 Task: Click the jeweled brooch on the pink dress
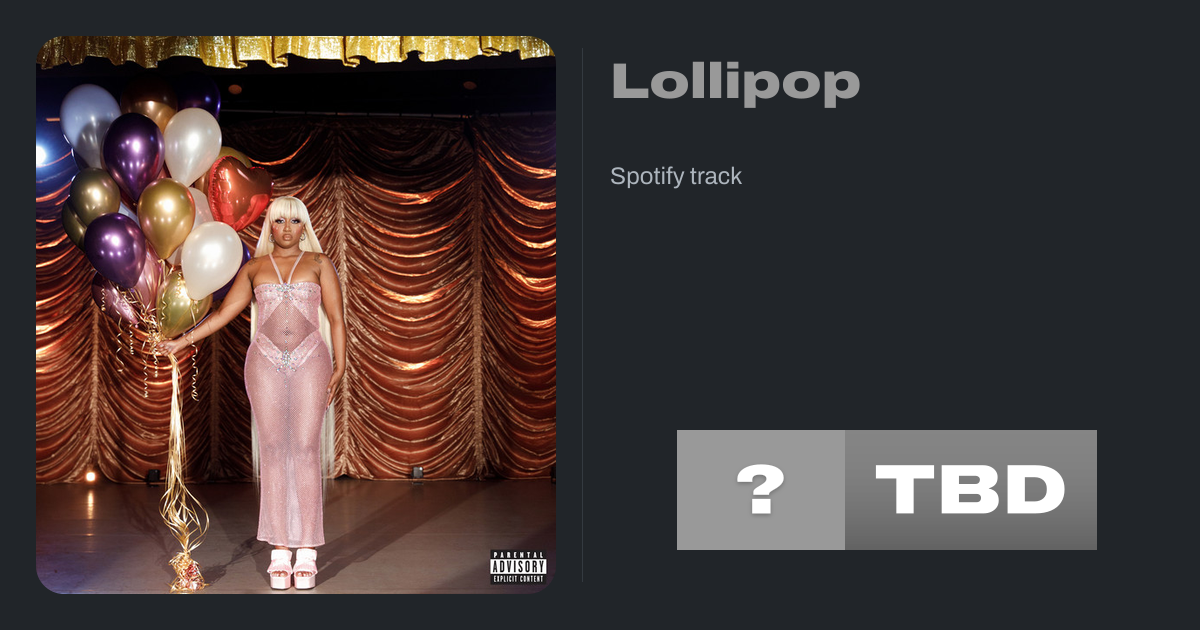pyautogui.click(x=288, y=358)
